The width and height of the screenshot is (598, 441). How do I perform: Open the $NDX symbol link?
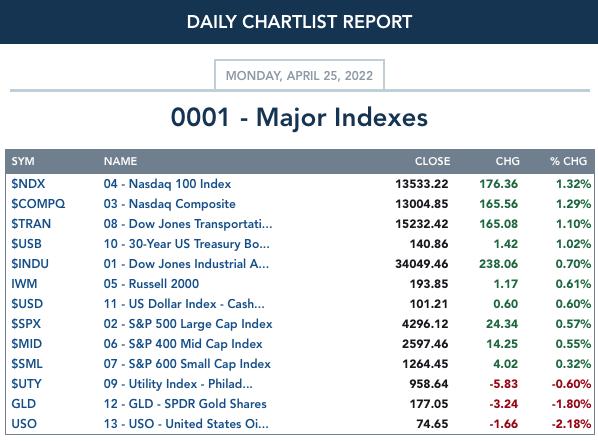28,184
